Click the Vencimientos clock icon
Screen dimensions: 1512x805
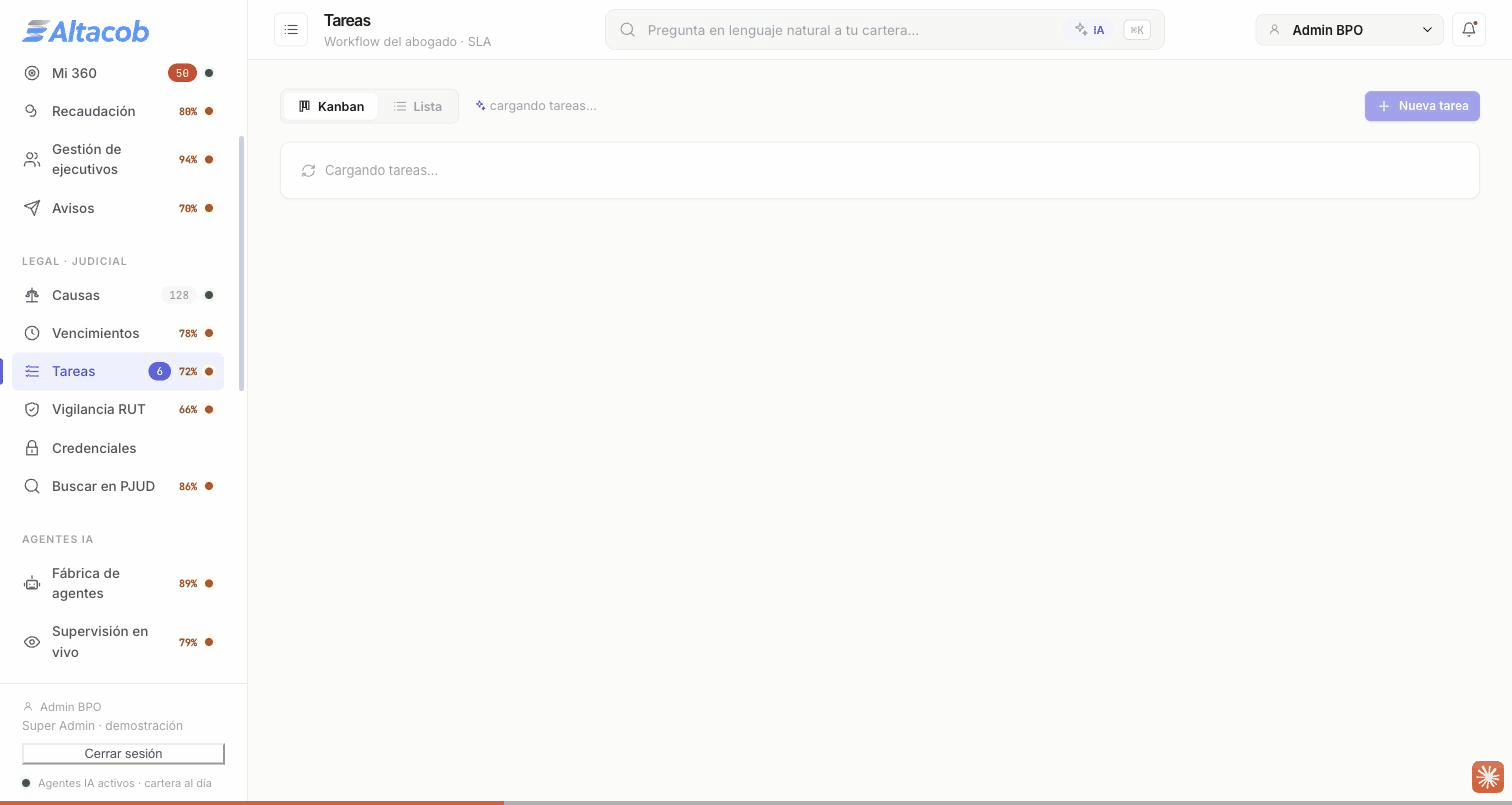(x=32, y=333)
